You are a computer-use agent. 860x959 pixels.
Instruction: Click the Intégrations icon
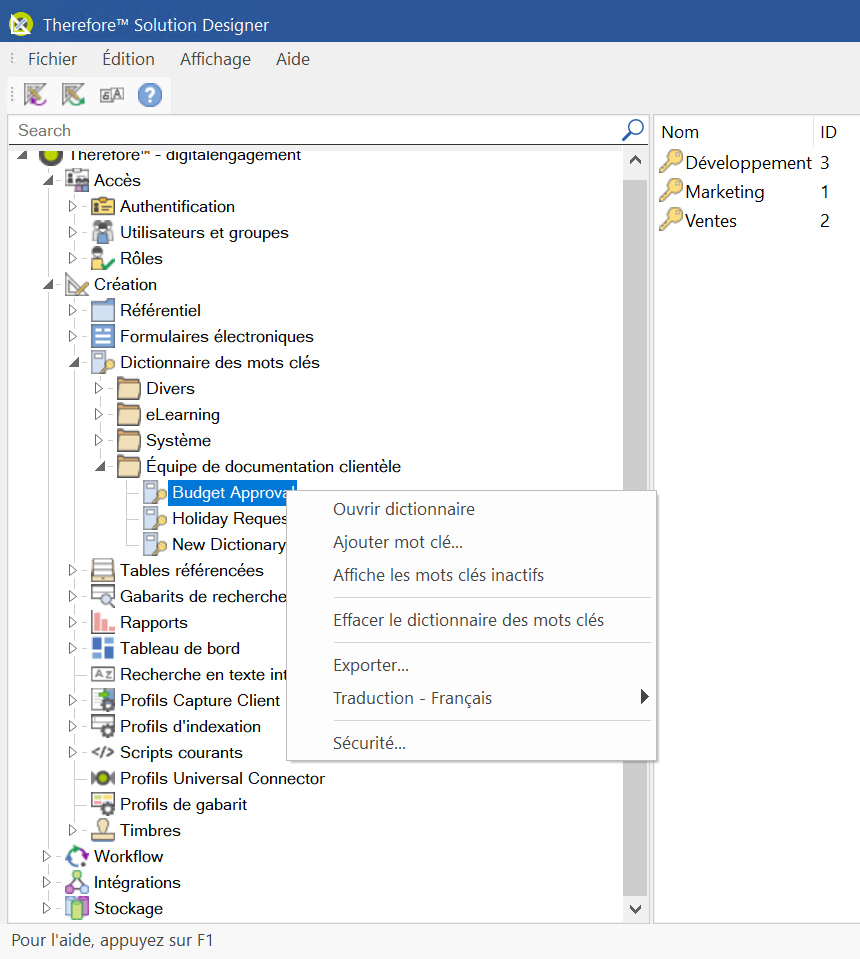pos(77,882)
